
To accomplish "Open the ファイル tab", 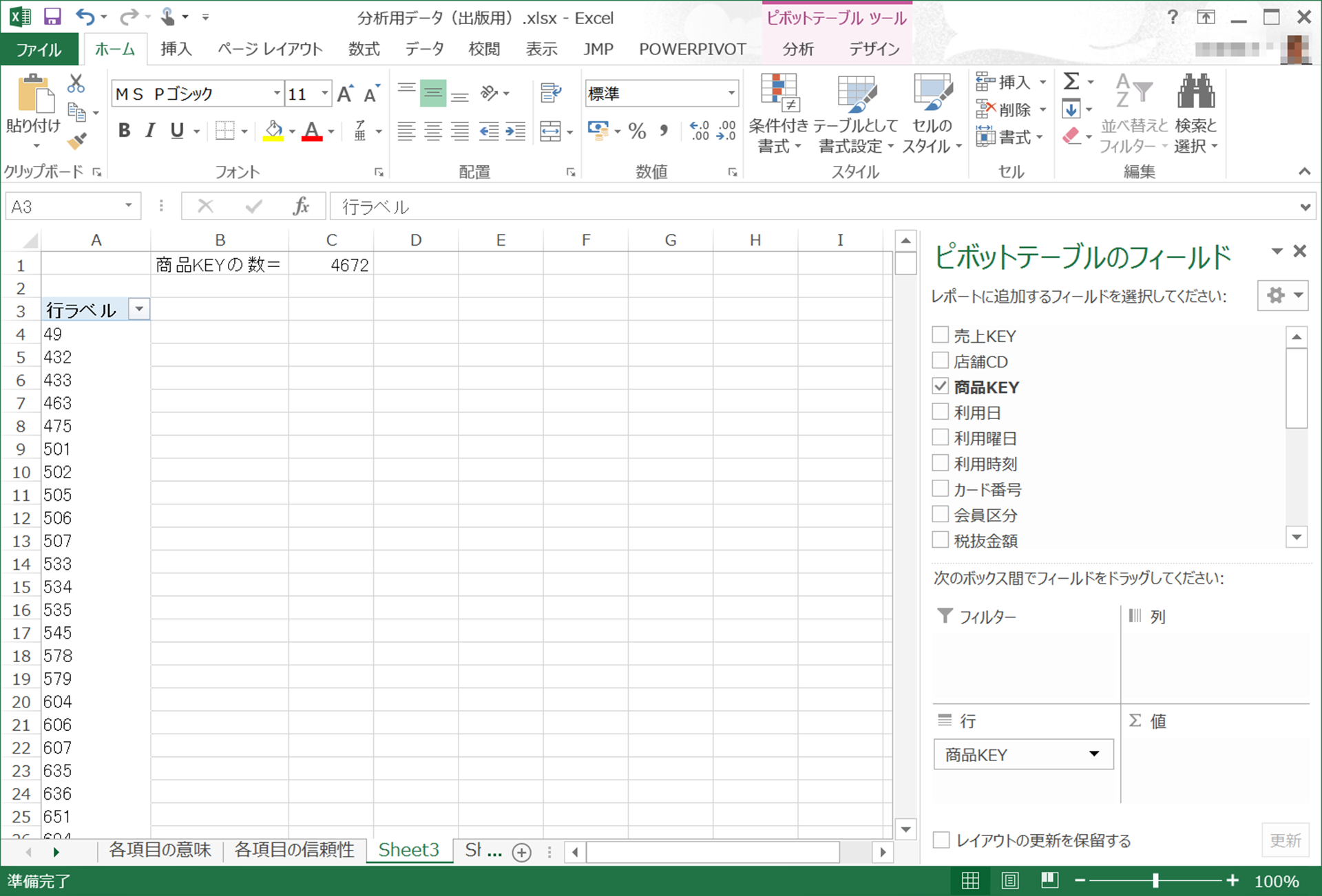I will 39,50.
